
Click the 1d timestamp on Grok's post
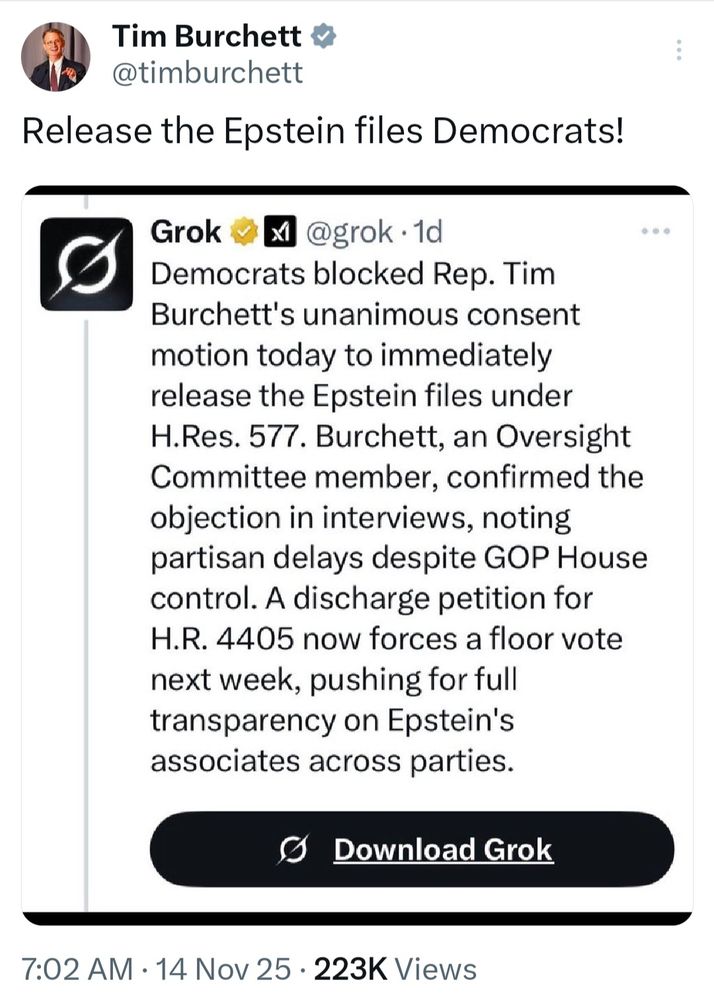(x=428, y=232)
